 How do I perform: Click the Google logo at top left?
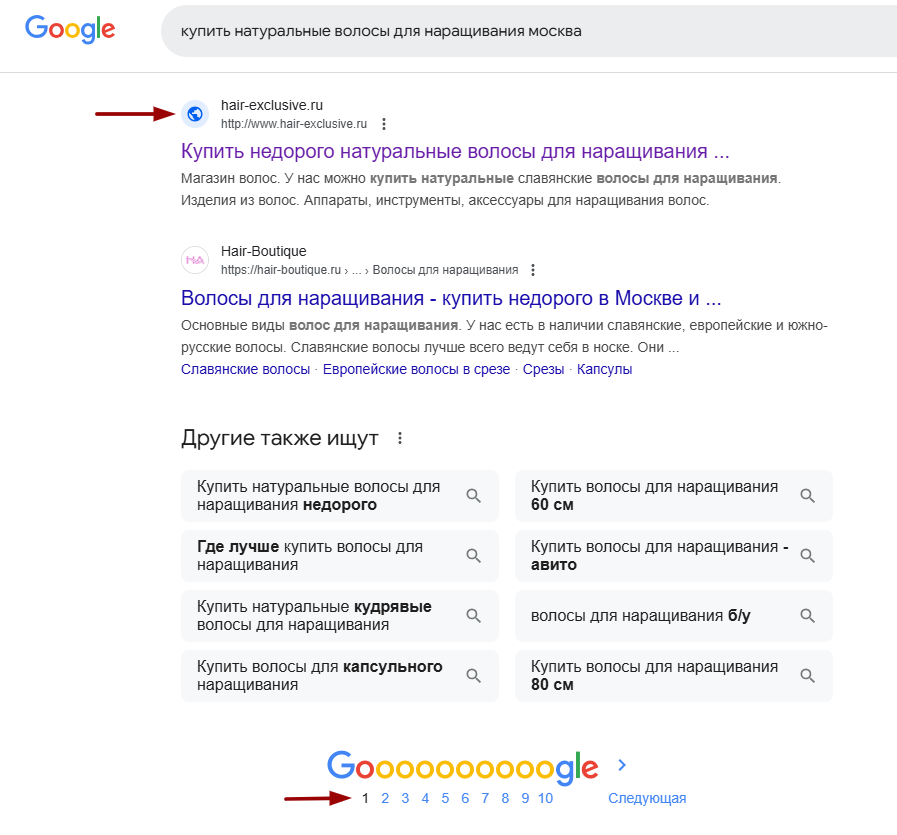(70, 29)
